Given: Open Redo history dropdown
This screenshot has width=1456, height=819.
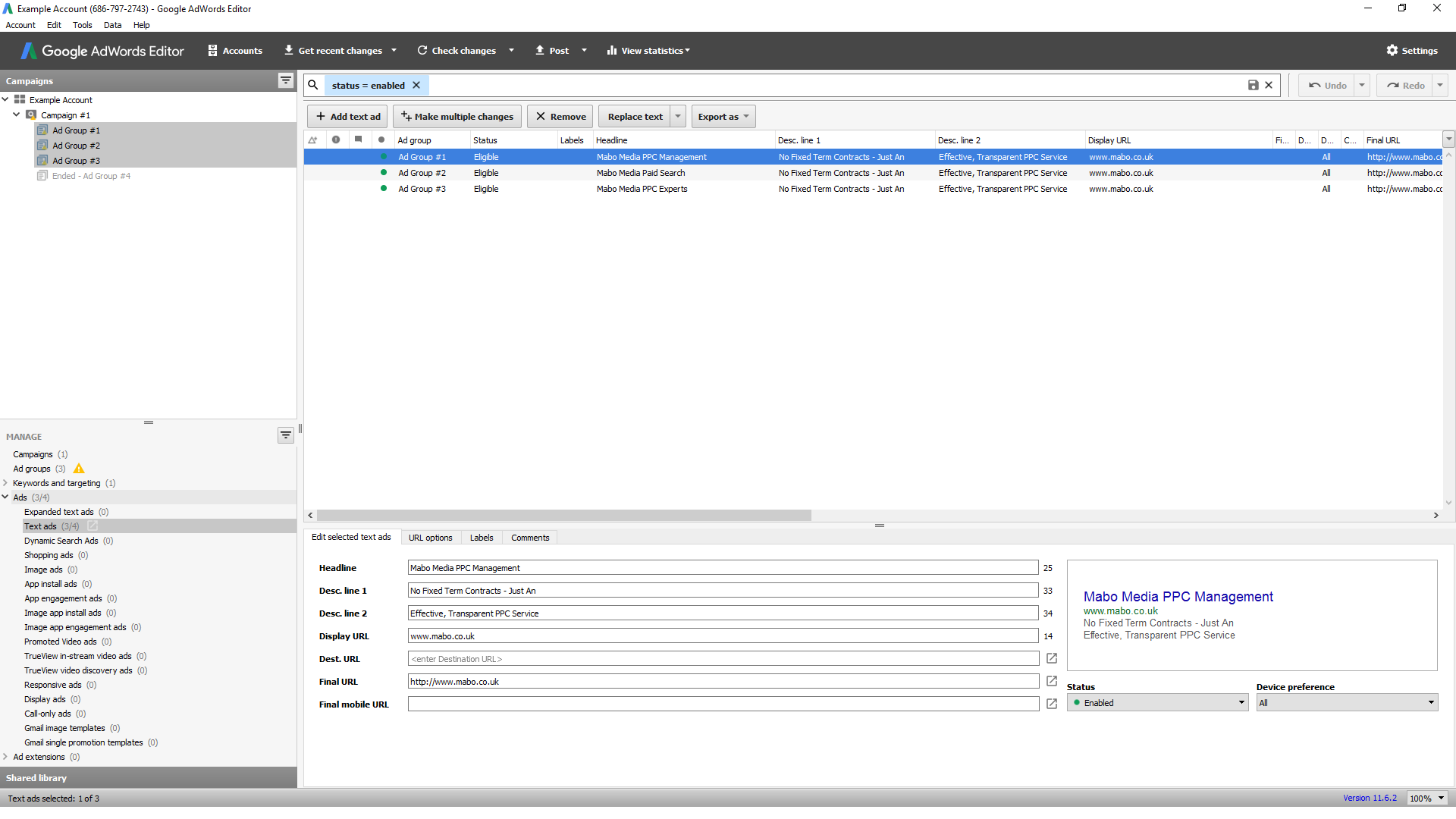Looking at the screenshot, I should (x=1440, y=85).
